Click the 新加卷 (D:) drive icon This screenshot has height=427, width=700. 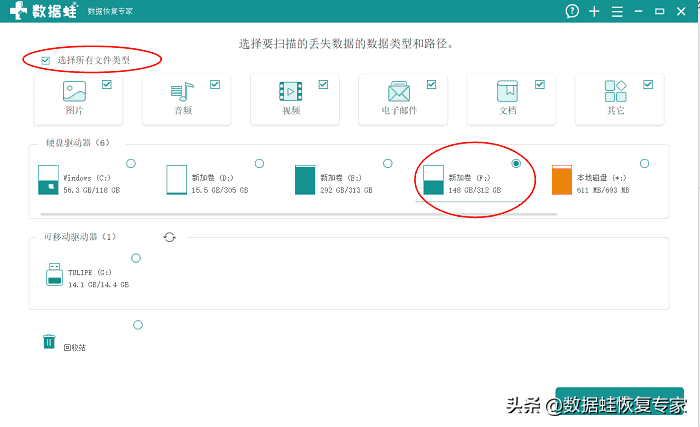[176, 180]
